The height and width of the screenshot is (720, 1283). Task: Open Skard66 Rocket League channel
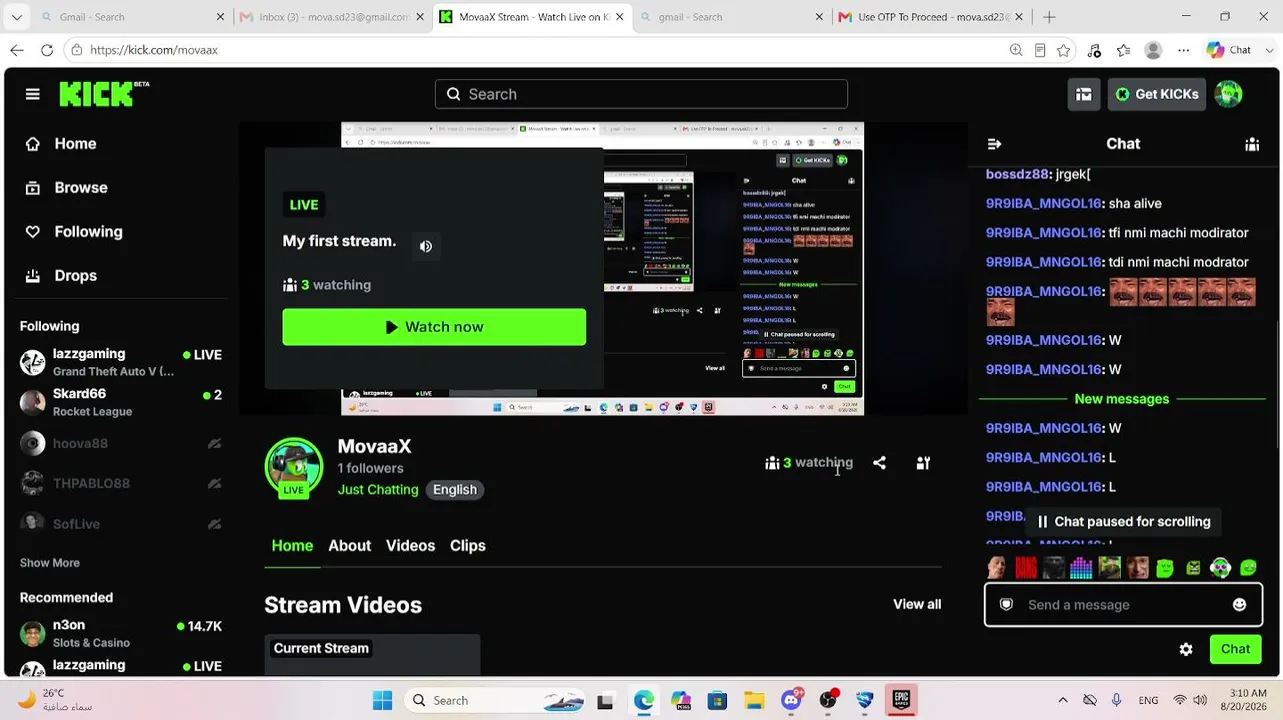coord(121,402)
